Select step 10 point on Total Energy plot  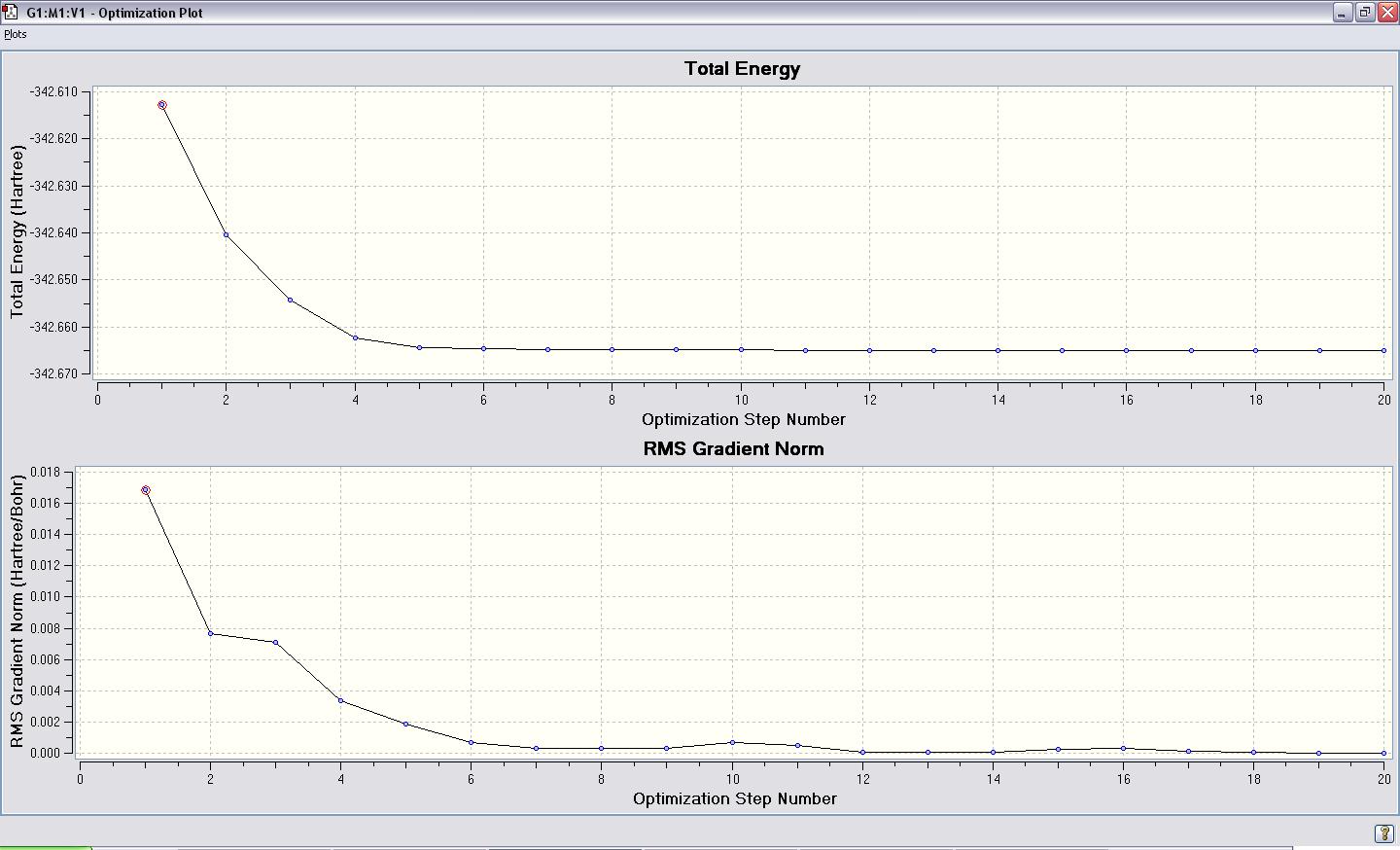741,349
